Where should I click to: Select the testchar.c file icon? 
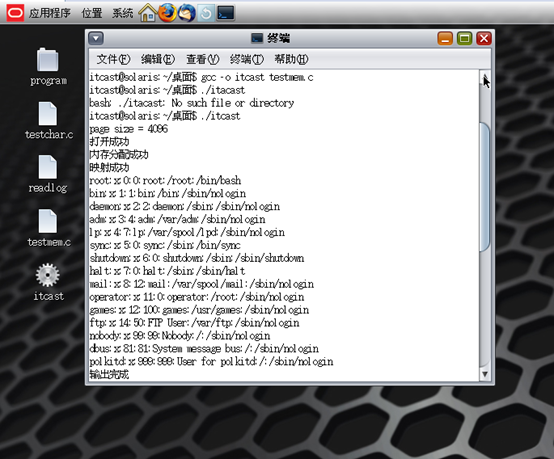(x=49, y=120)
